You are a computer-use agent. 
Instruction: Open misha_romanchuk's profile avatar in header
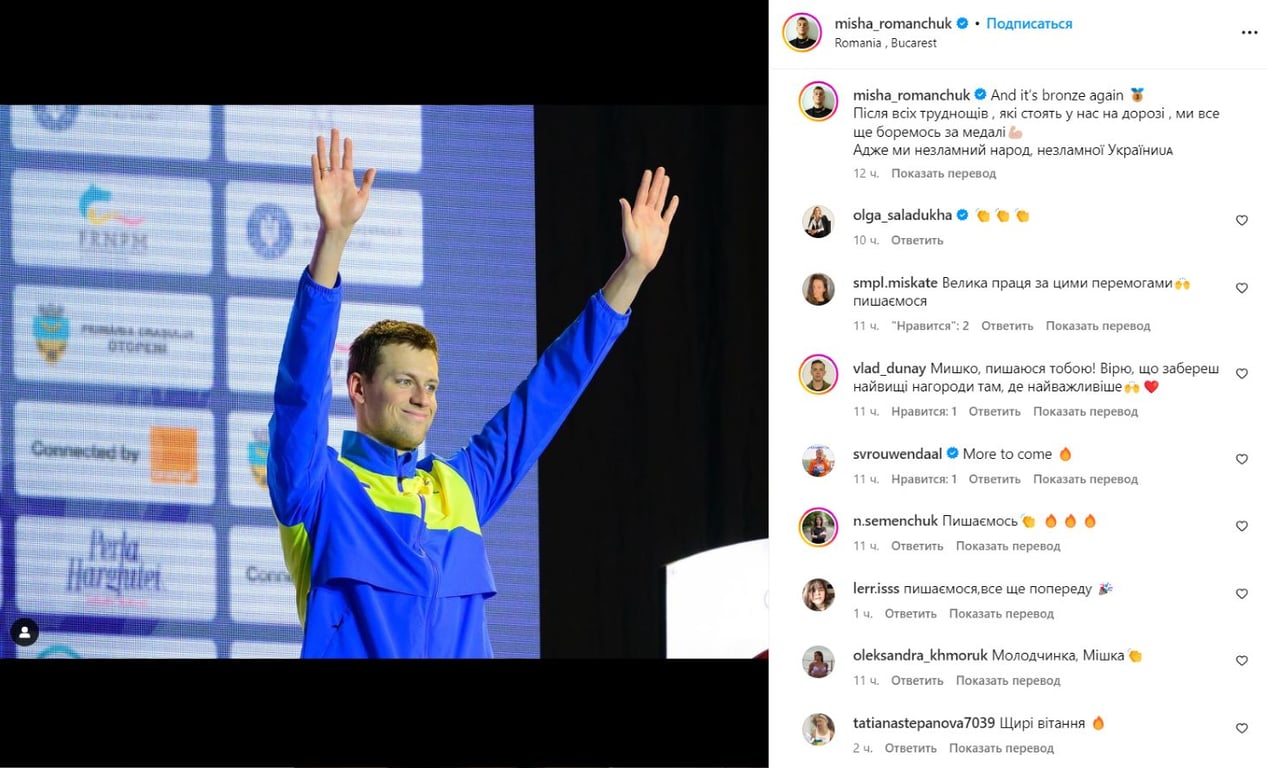[802, 32]
